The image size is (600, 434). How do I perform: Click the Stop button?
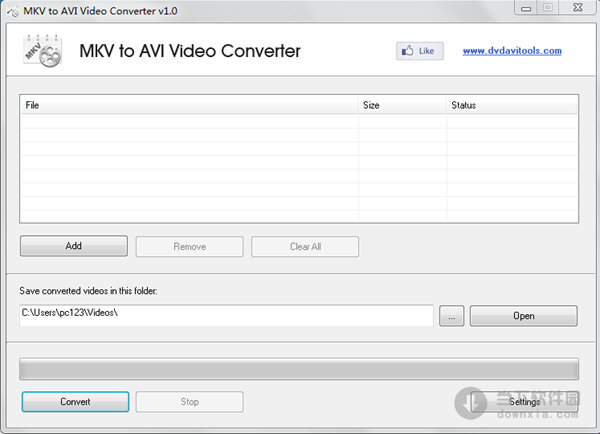pyautogui.click(x=189, y=401)
